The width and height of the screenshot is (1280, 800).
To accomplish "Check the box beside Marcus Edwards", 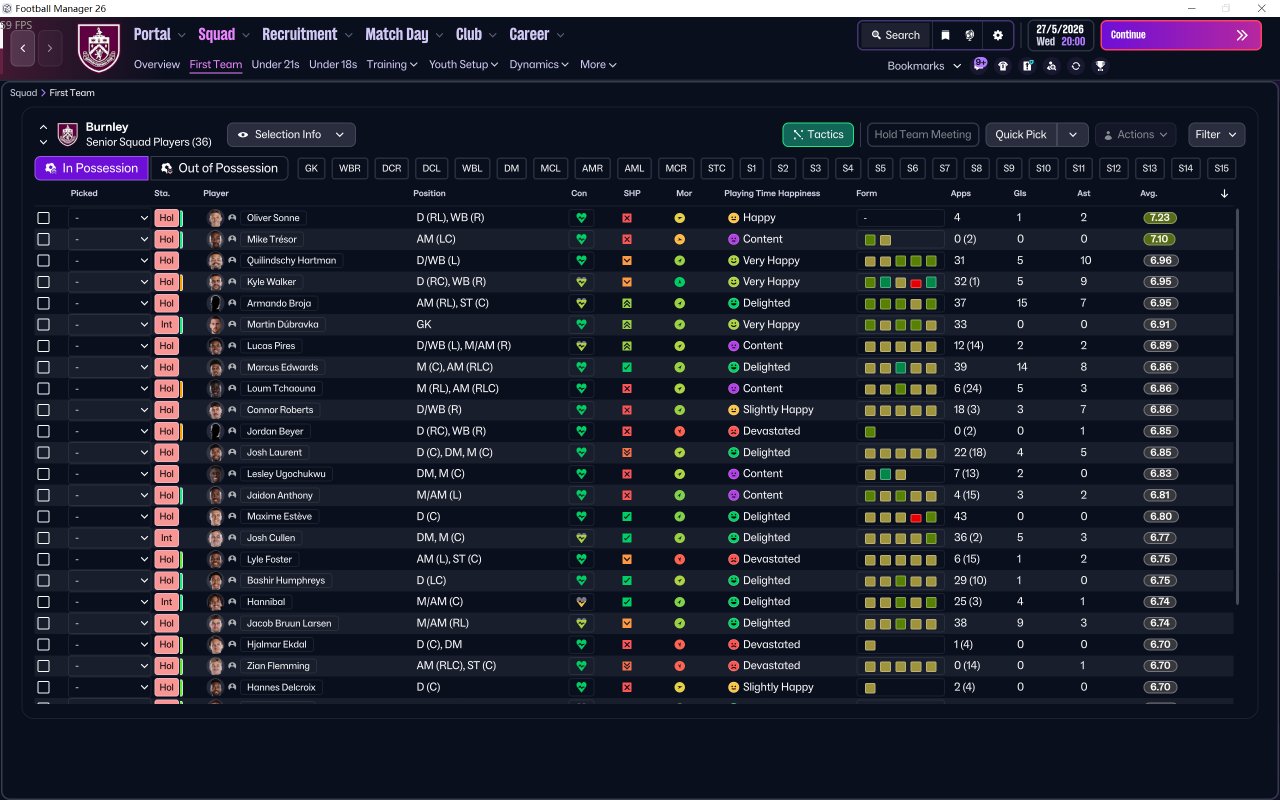I will pyautogui.click(x=43, y=367).
